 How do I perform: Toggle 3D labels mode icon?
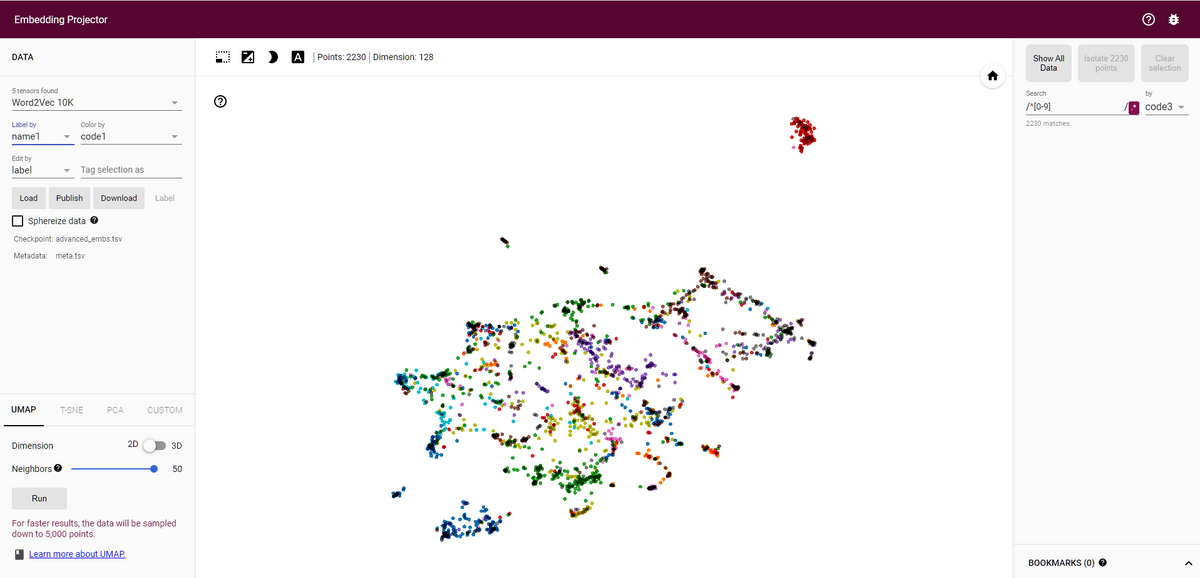click(x=298, y=57)
